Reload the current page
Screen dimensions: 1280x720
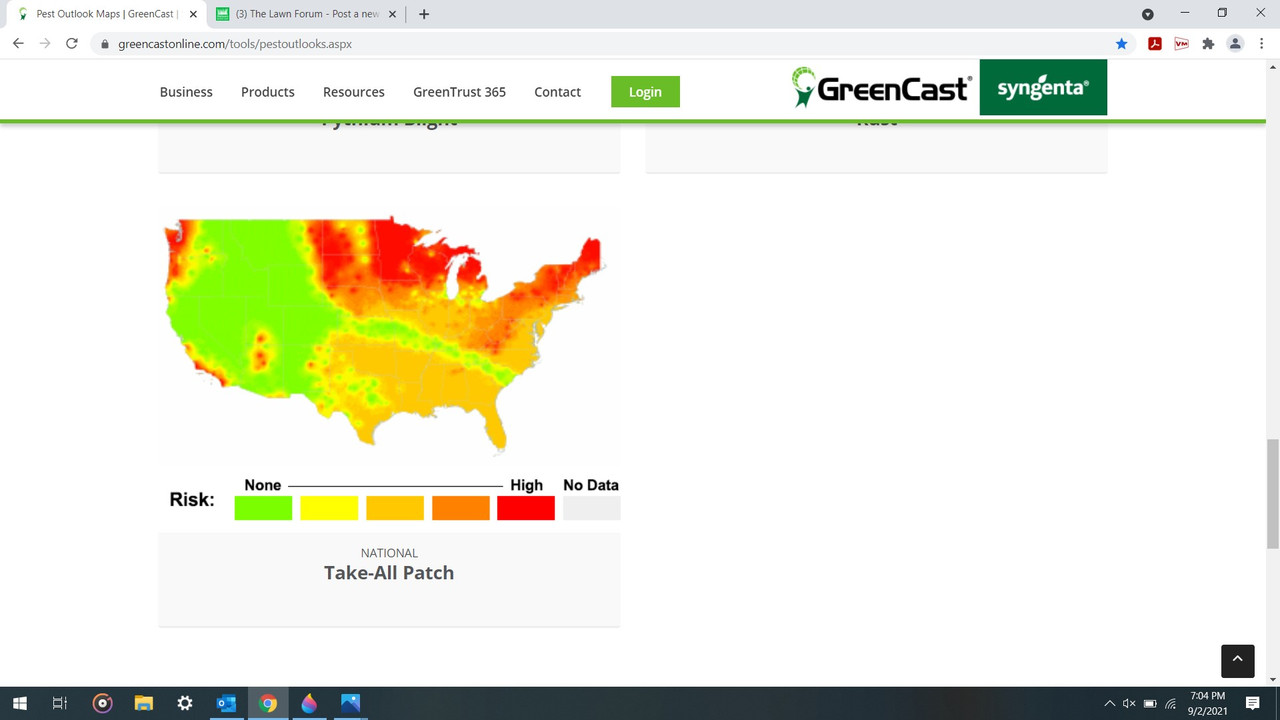pos(70,43)
